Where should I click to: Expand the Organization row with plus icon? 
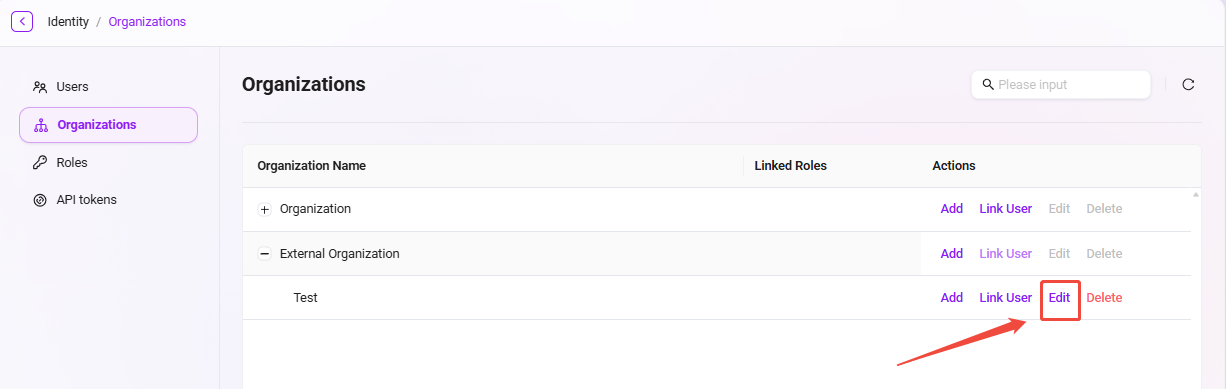[265, 209]
